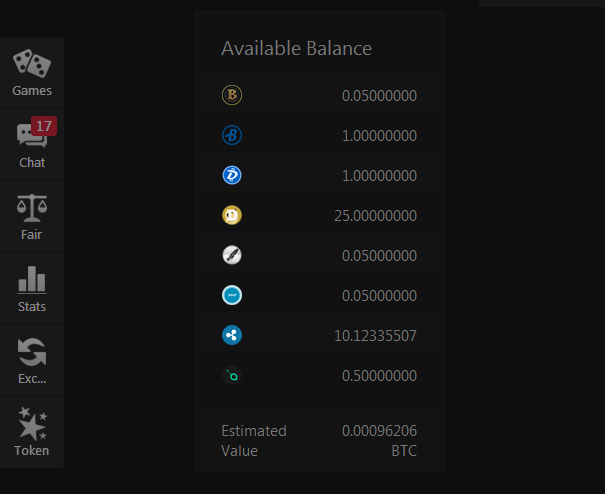The width and height of the screenshot is (605, 494).
Task: Select the blue B coin icon
Action: pos(232,135)
